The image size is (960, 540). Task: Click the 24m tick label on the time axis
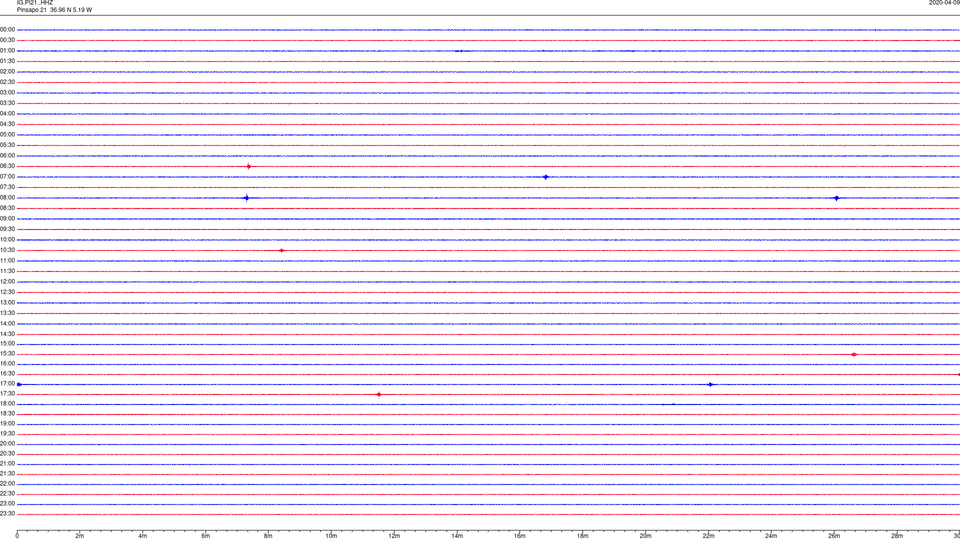771,536
